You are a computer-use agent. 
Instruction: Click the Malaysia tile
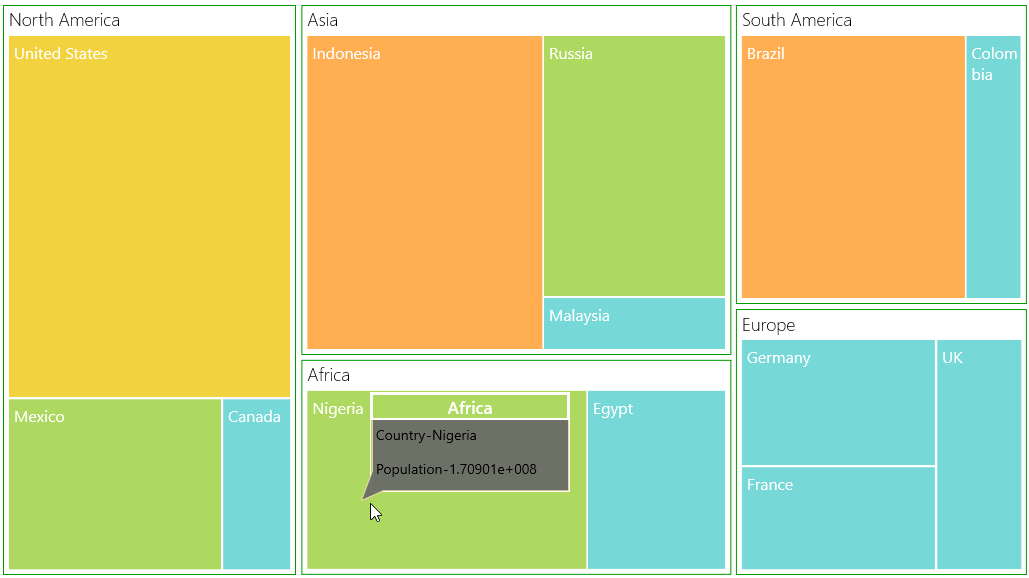coord(635,323)
